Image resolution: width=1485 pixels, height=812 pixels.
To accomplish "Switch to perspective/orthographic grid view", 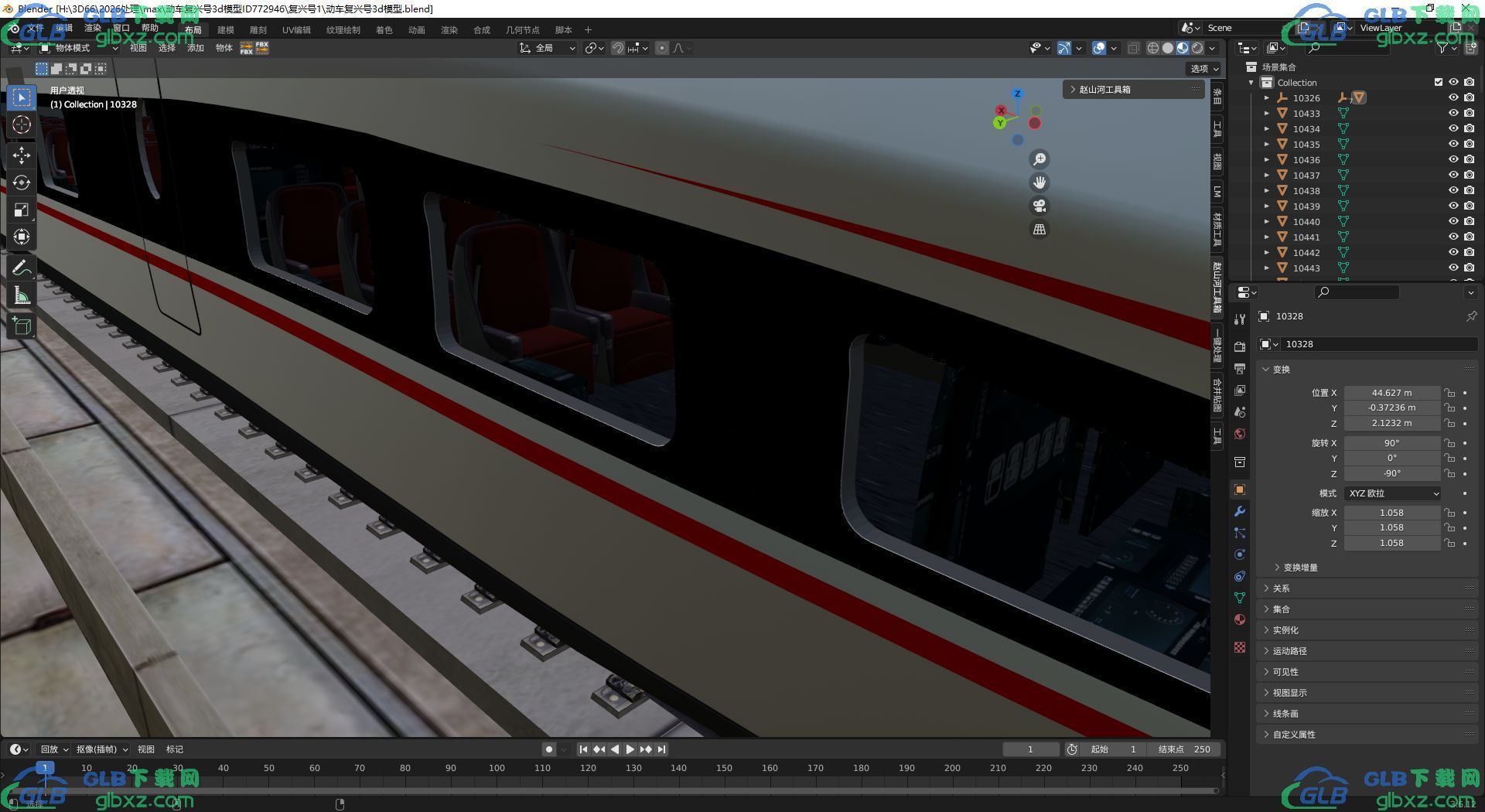I will 1039,229.
